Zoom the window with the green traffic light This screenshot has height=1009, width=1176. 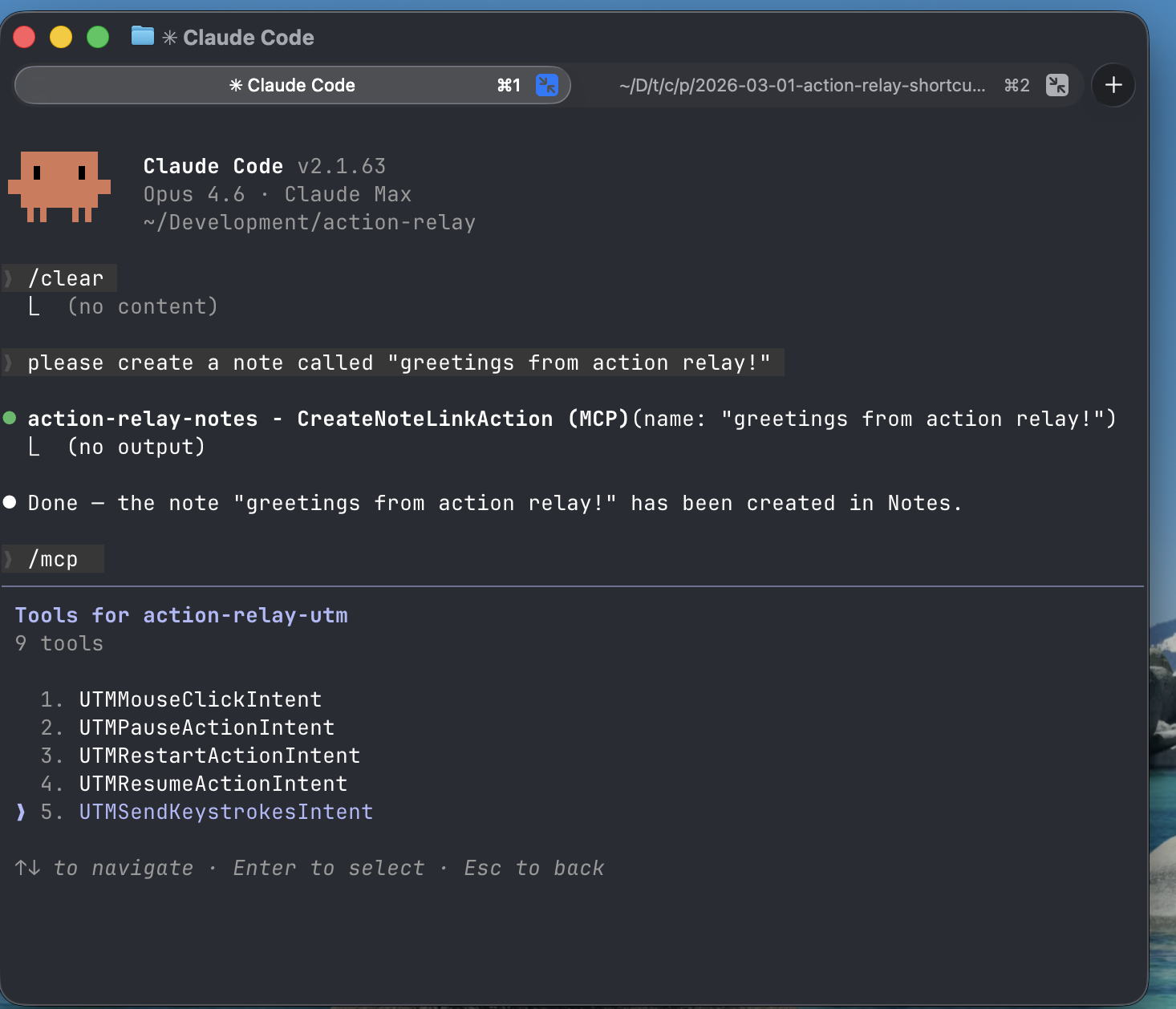pos(97,37)
